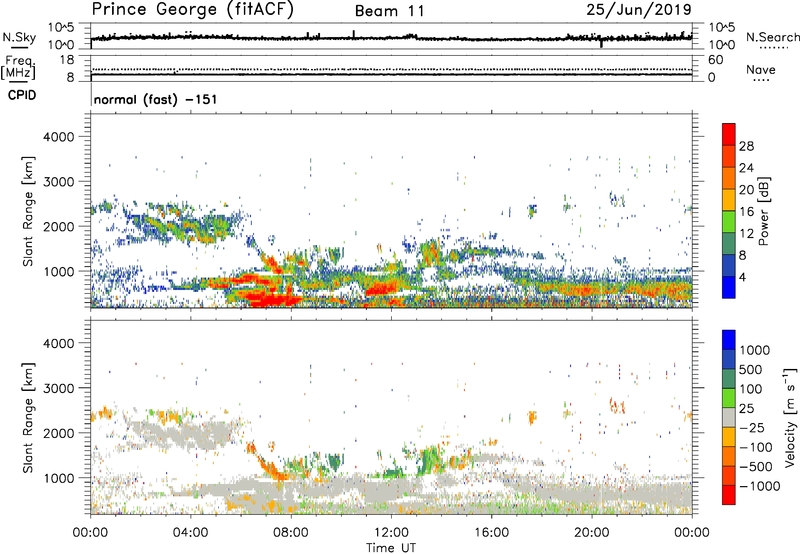
Task: Click the '16' tick on Power scale
Action: coord(746,212)
